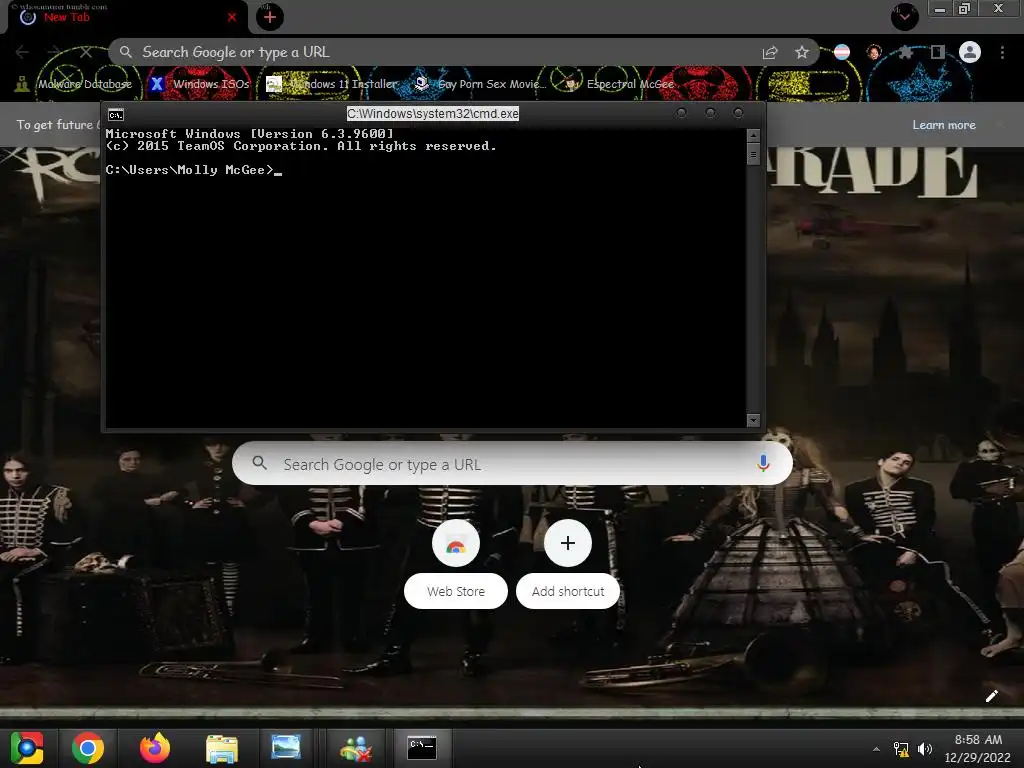This screenshot has height=768, width=1024.
Task: Start voice search with microphone icon
Action: [763, 464]
